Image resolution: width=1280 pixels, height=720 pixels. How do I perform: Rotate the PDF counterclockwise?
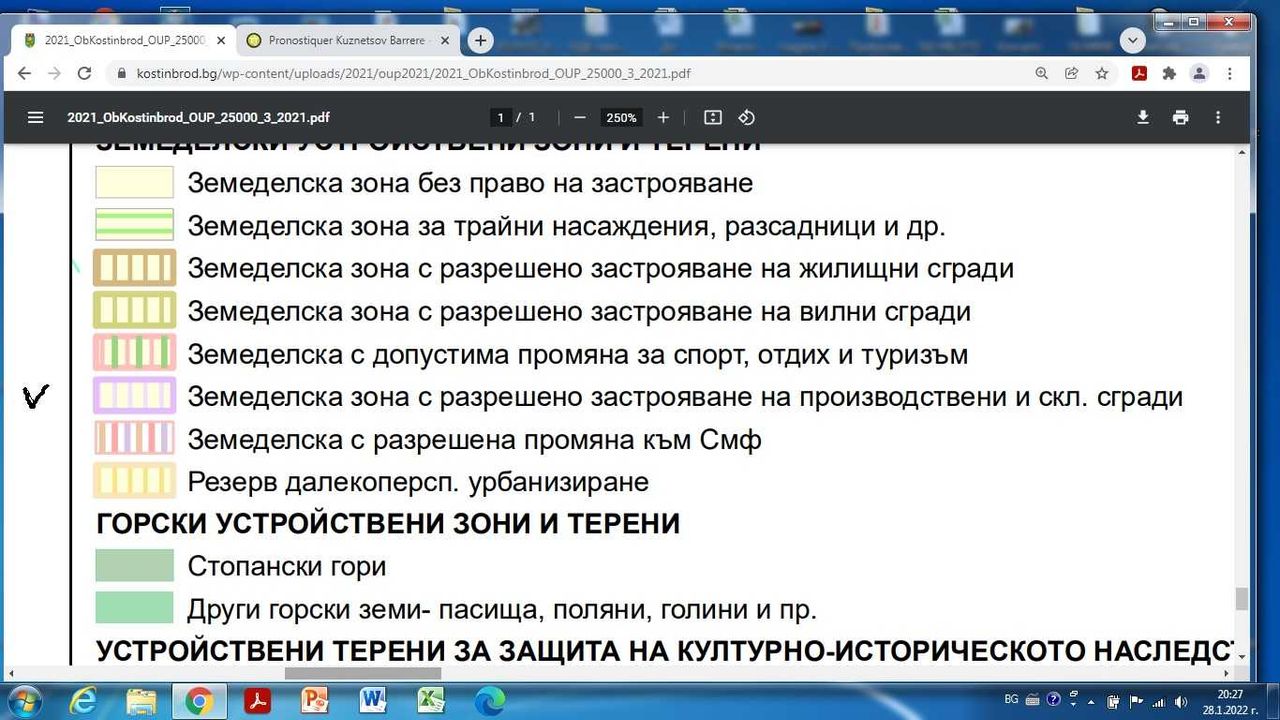pyautogui.click(x=746, y=117)
